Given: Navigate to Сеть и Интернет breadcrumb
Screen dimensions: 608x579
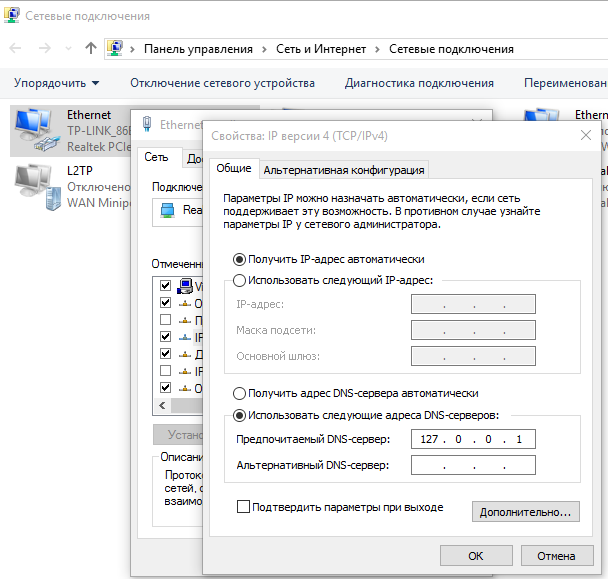Looking at the screenshot, I should [321, 49].
